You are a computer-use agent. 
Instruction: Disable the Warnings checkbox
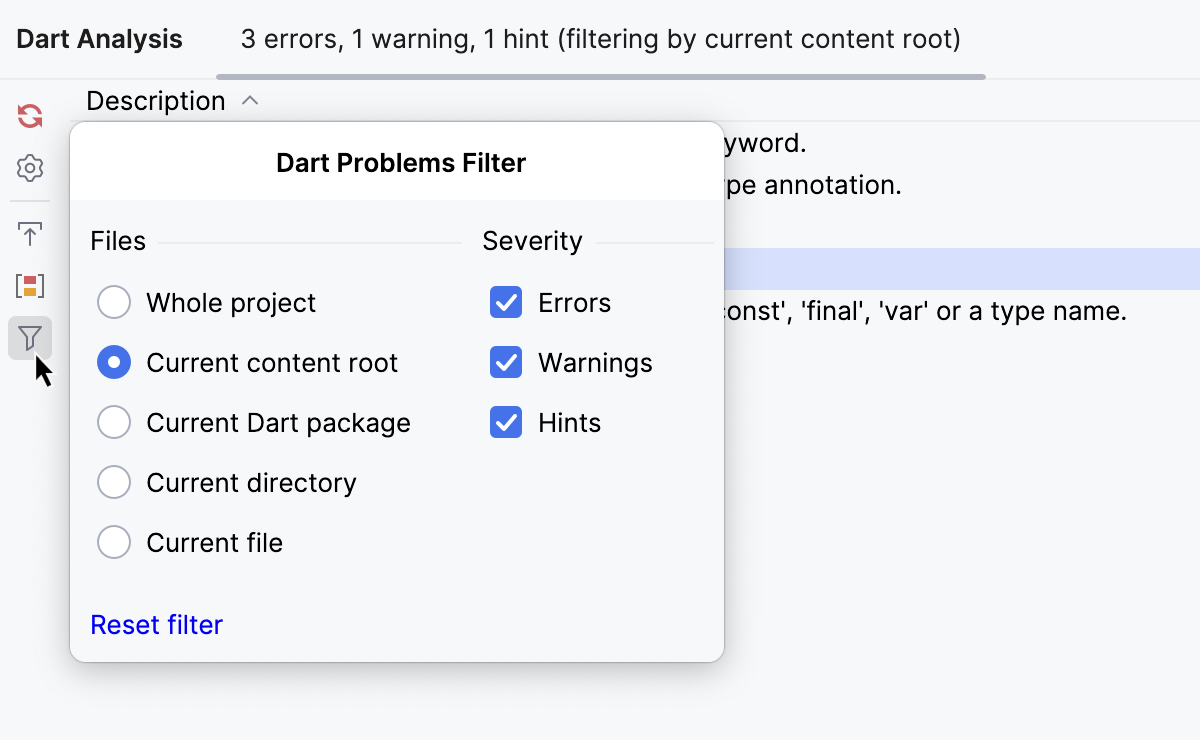pos(506,362)
